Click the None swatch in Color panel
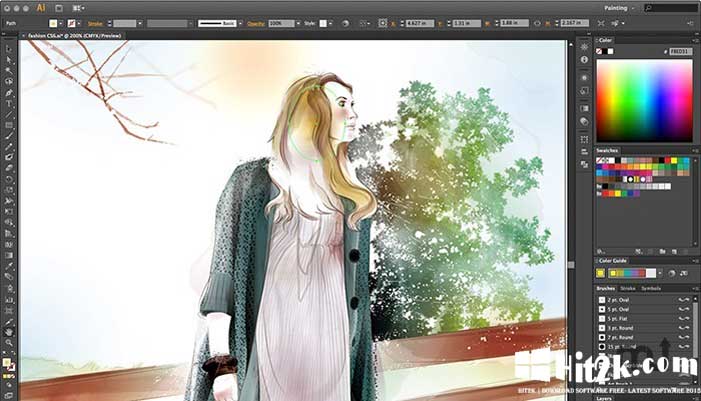This screenshot has width=701, height=401. point(599,51)
